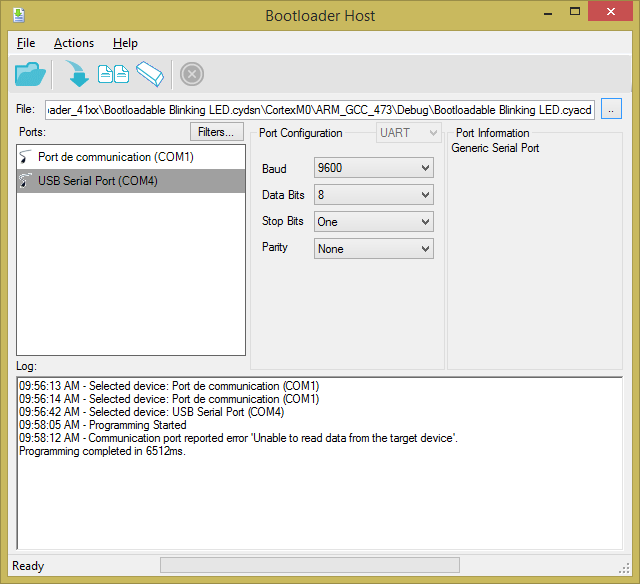Open the Actions menu

74,43
